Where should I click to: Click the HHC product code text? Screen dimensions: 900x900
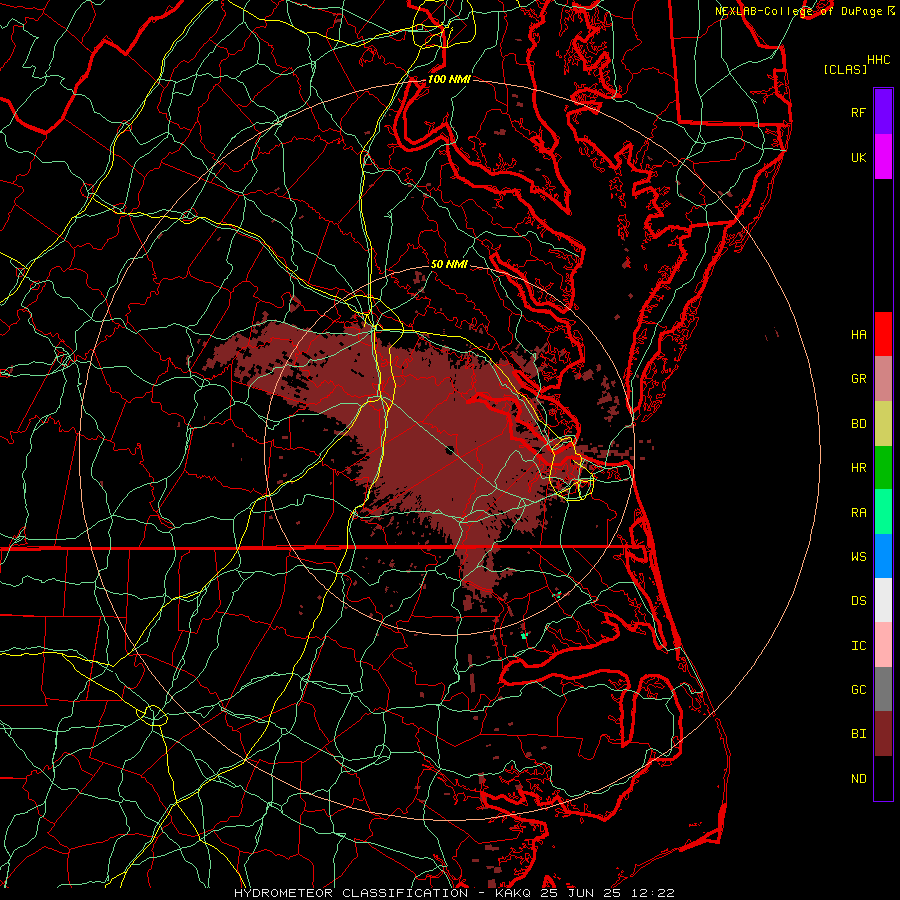[x=878, y=60]
